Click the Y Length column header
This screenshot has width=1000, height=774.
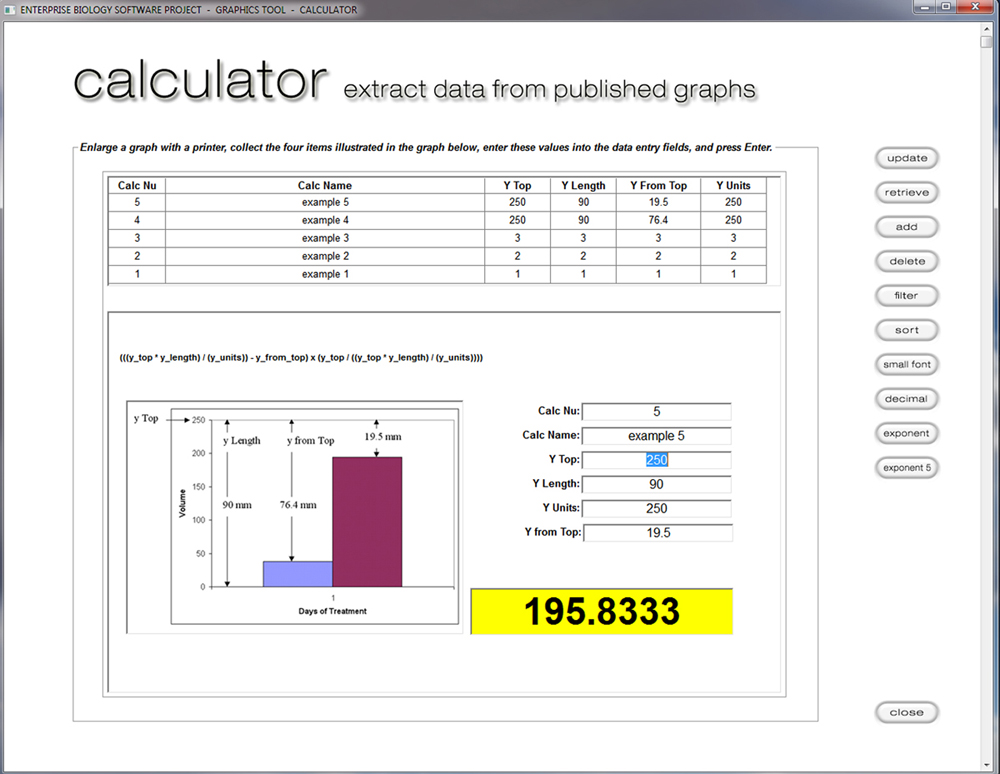click(x=583, y=186)
